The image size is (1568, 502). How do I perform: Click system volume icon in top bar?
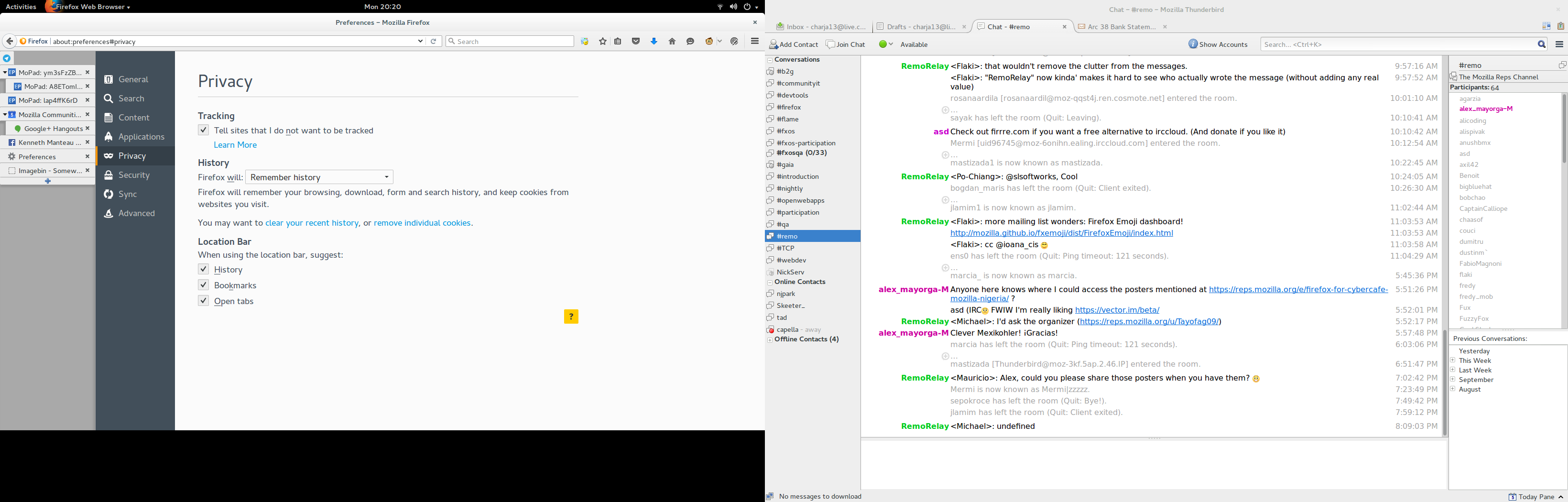coord(733,7)
